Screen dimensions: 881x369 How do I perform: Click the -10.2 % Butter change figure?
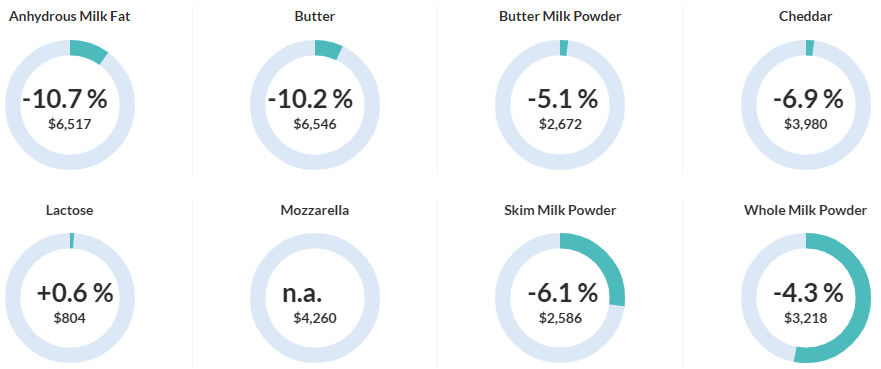click(310, 99)
